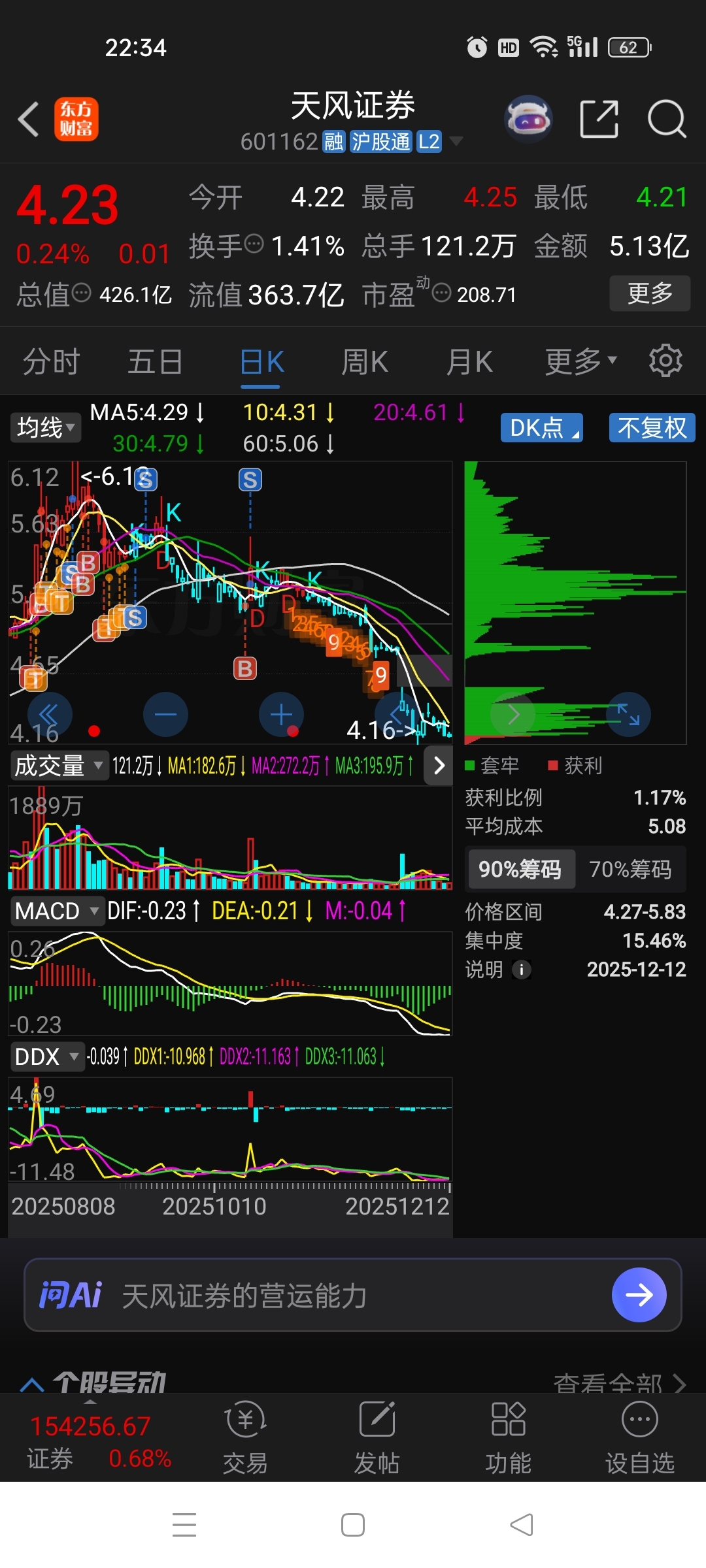Open DDX indicator dropdown

tap(47, 1056)
